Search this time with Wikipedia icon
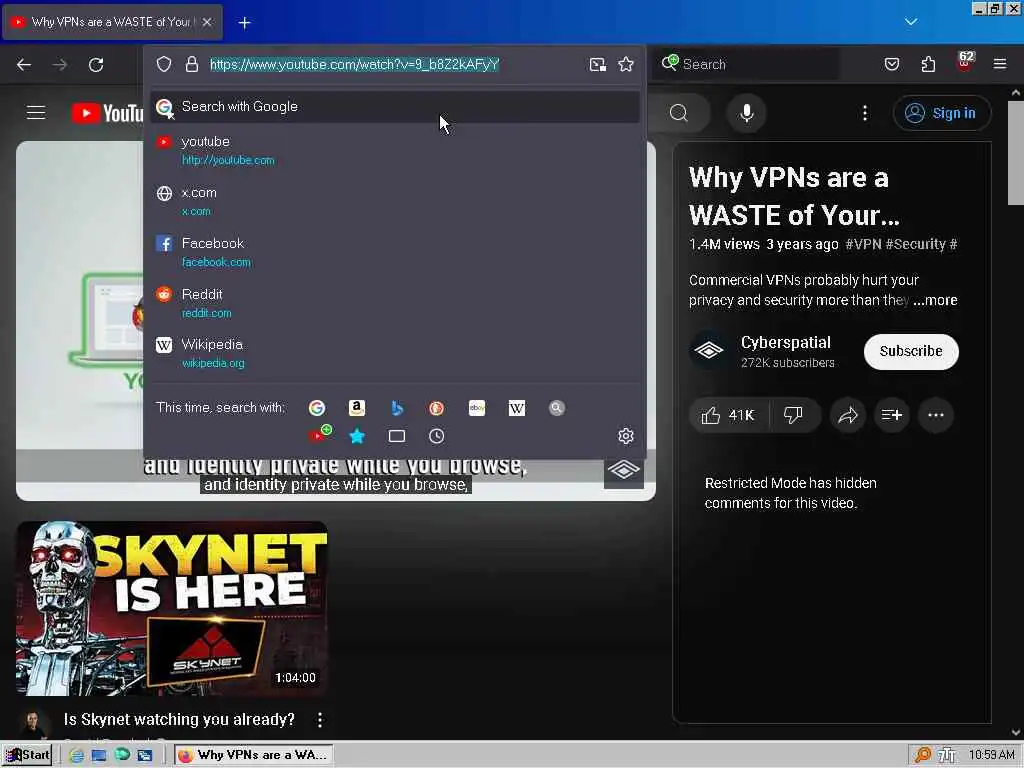 pos(517,408)
